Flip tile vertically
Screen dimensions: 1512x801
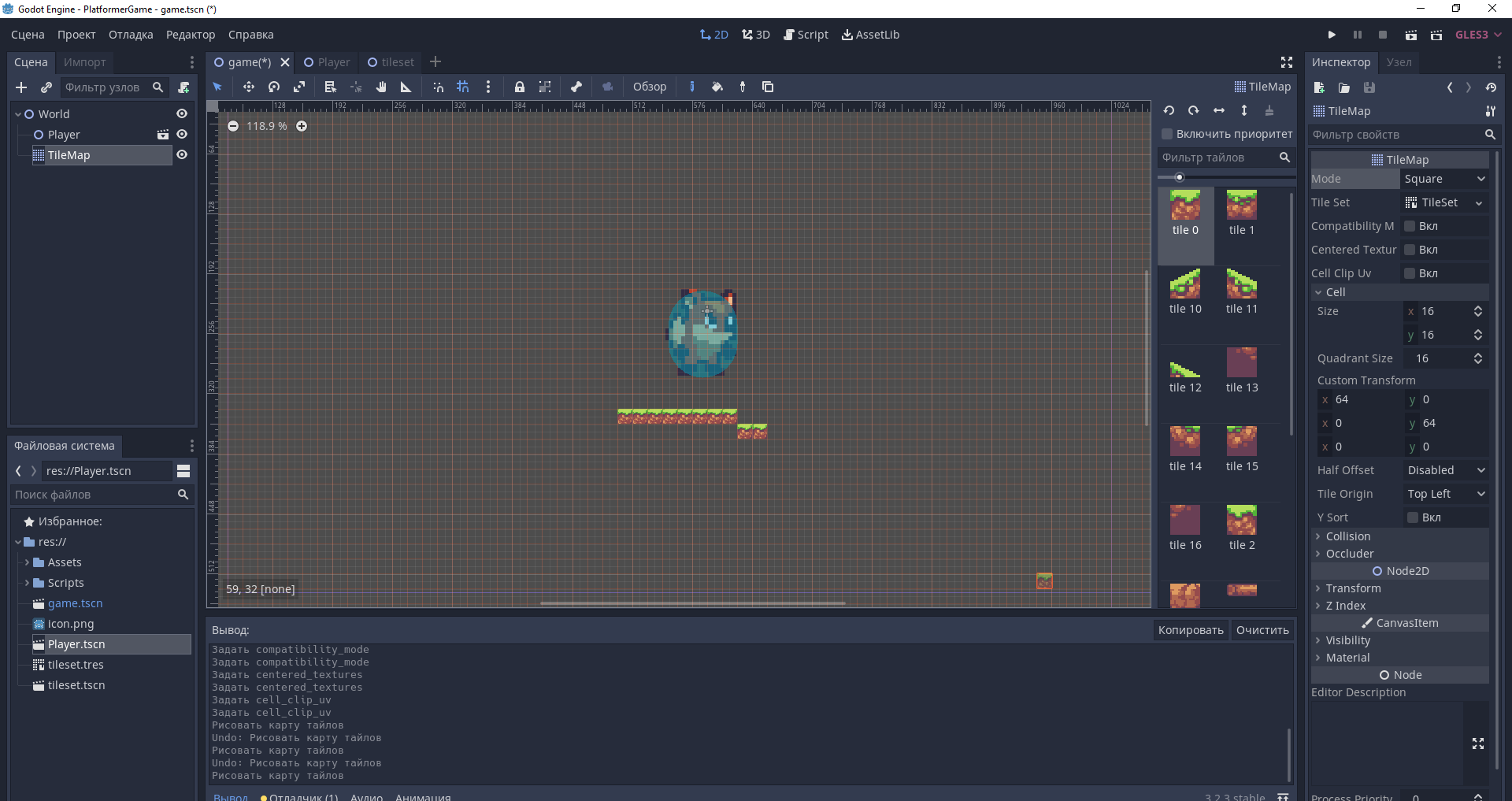tap(1244, 110)
